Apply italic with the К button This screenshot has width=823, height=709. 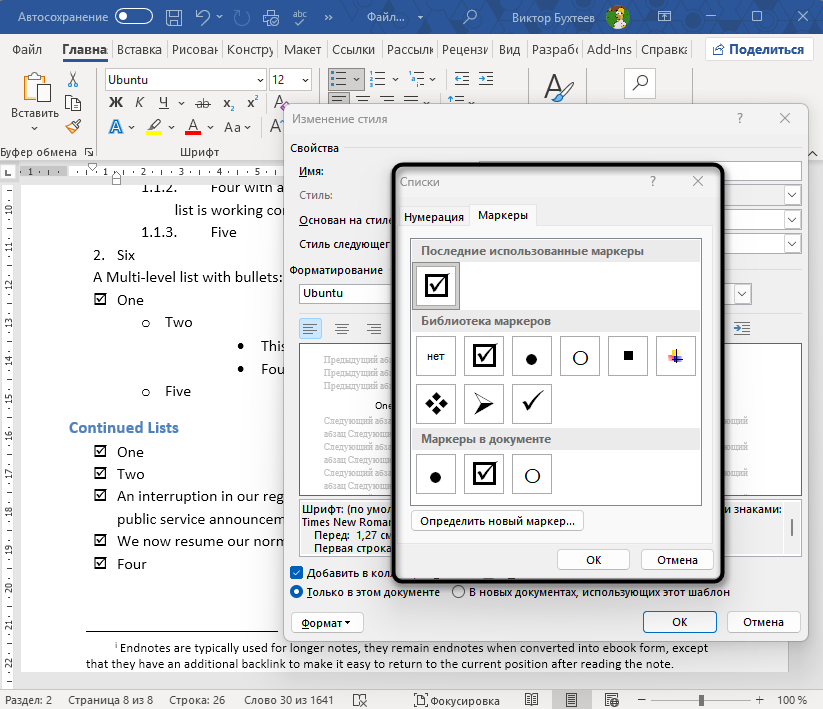click(139, 102)
